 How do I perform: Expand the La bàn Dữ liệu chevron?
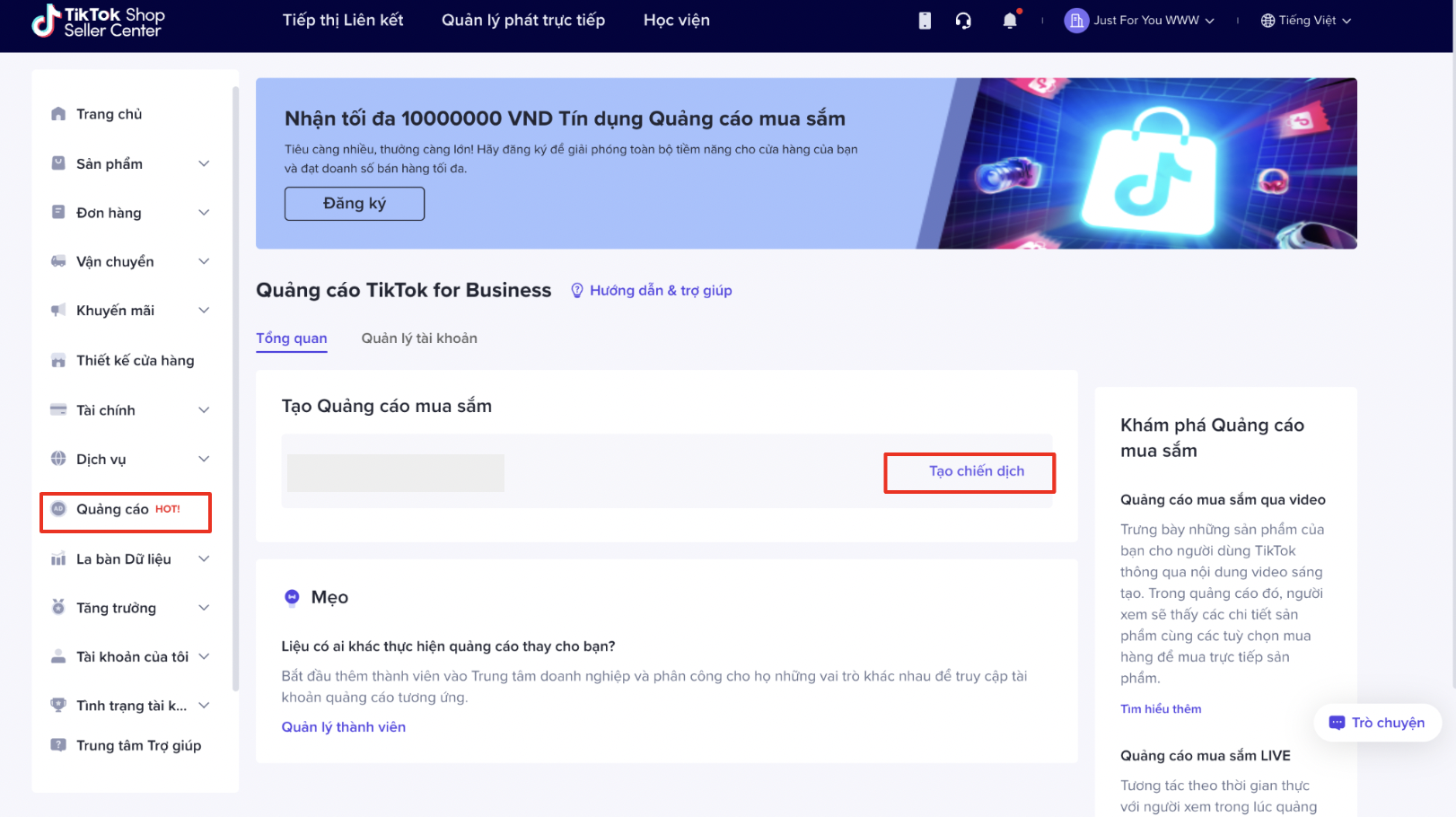[x=204, y=559]
